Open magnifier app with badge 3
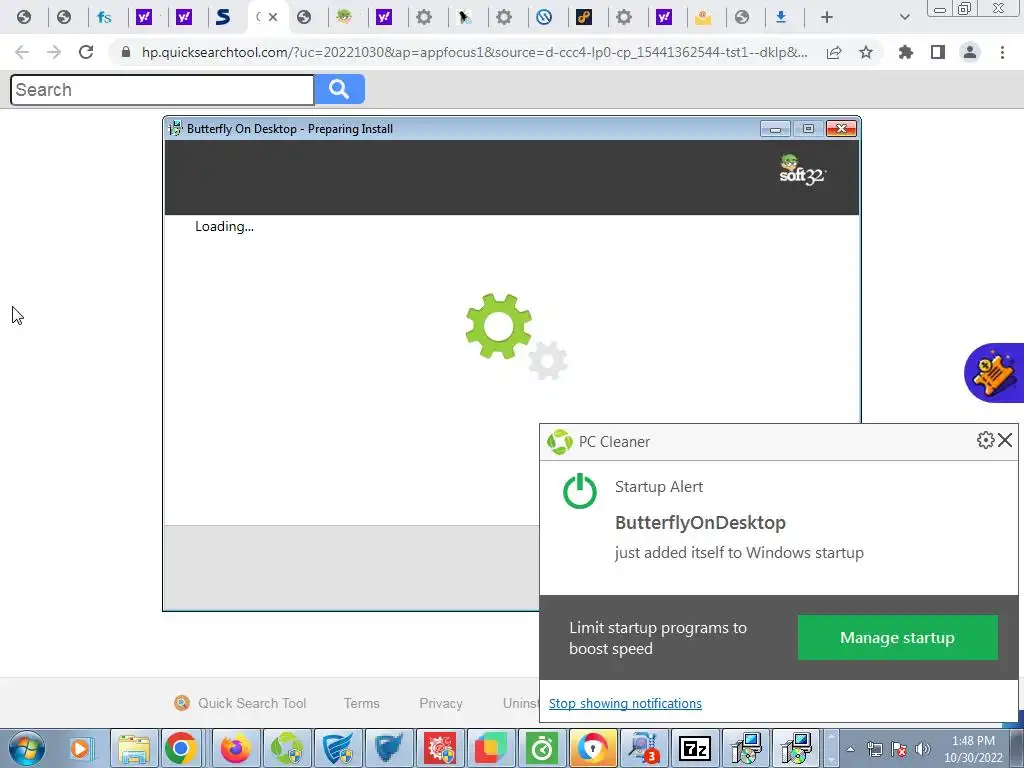 click(x=645, y=748)
